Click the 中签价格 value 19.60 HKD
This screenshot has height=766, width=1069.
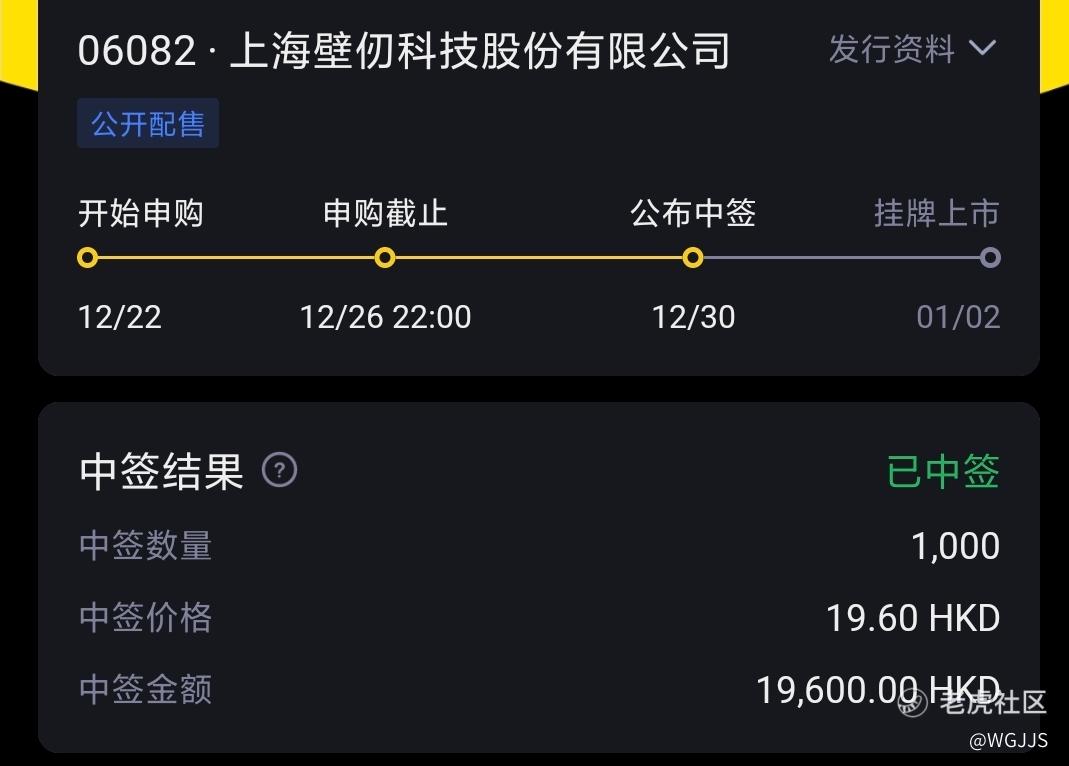click(x=912, y=618)
